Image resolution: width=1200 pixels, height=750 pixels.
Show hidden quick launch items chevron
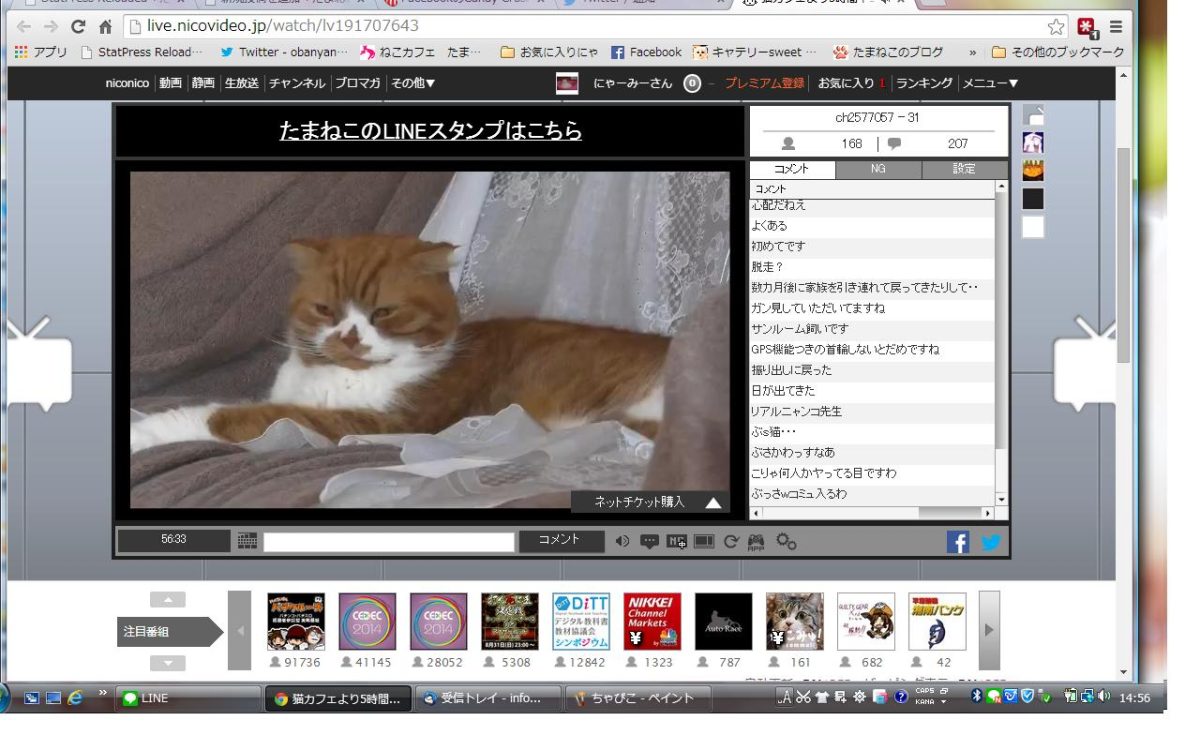tap(102, 693)
